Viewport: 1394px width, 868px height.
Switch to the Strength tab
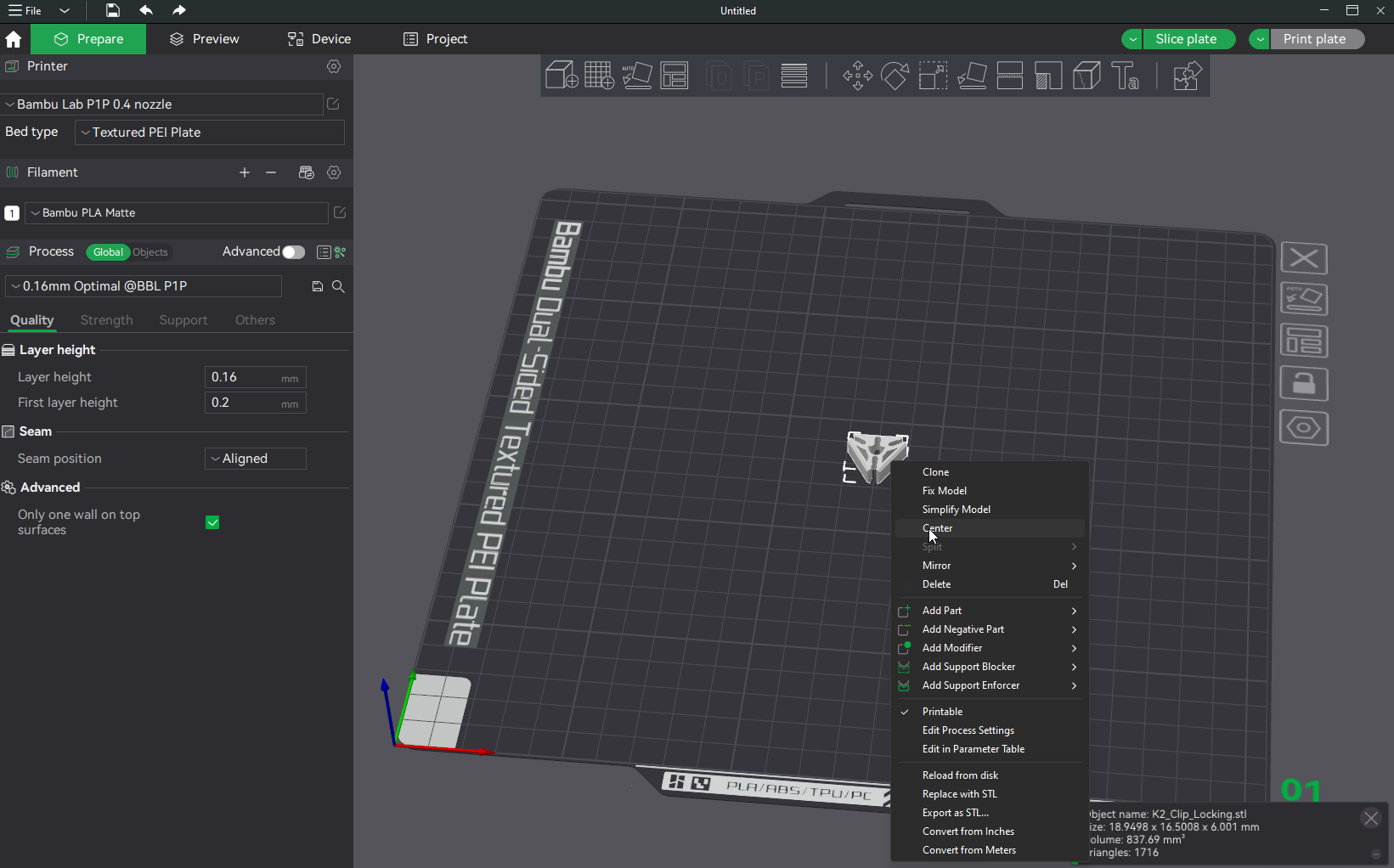click(x=106, y=320)
